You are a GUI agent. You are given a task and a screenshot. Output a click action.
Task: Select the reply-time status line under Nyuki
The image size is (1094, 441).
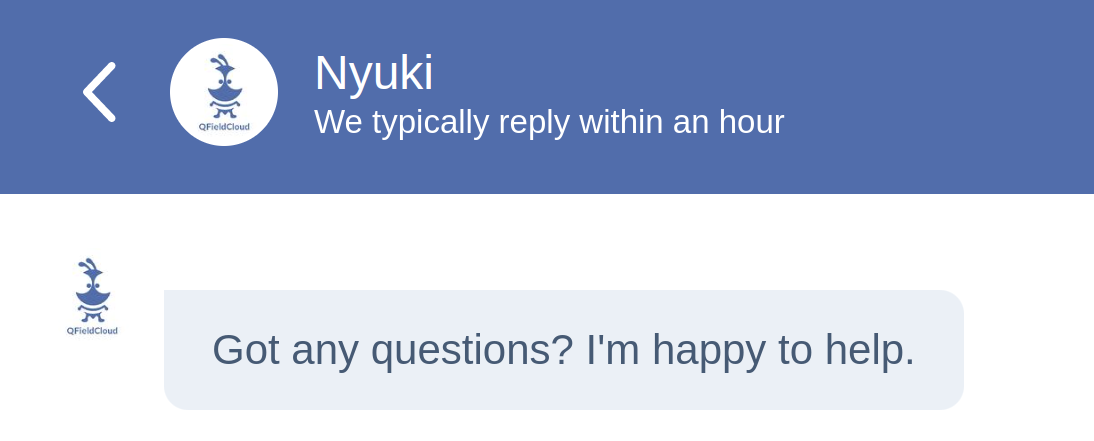tap(549, 122)
